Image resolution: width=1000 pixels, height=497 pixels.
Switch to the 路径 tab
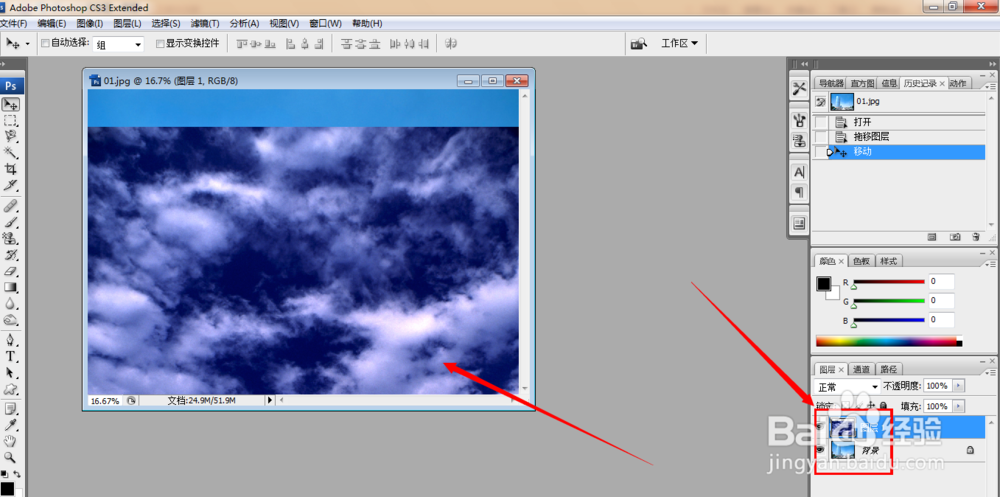888,369
